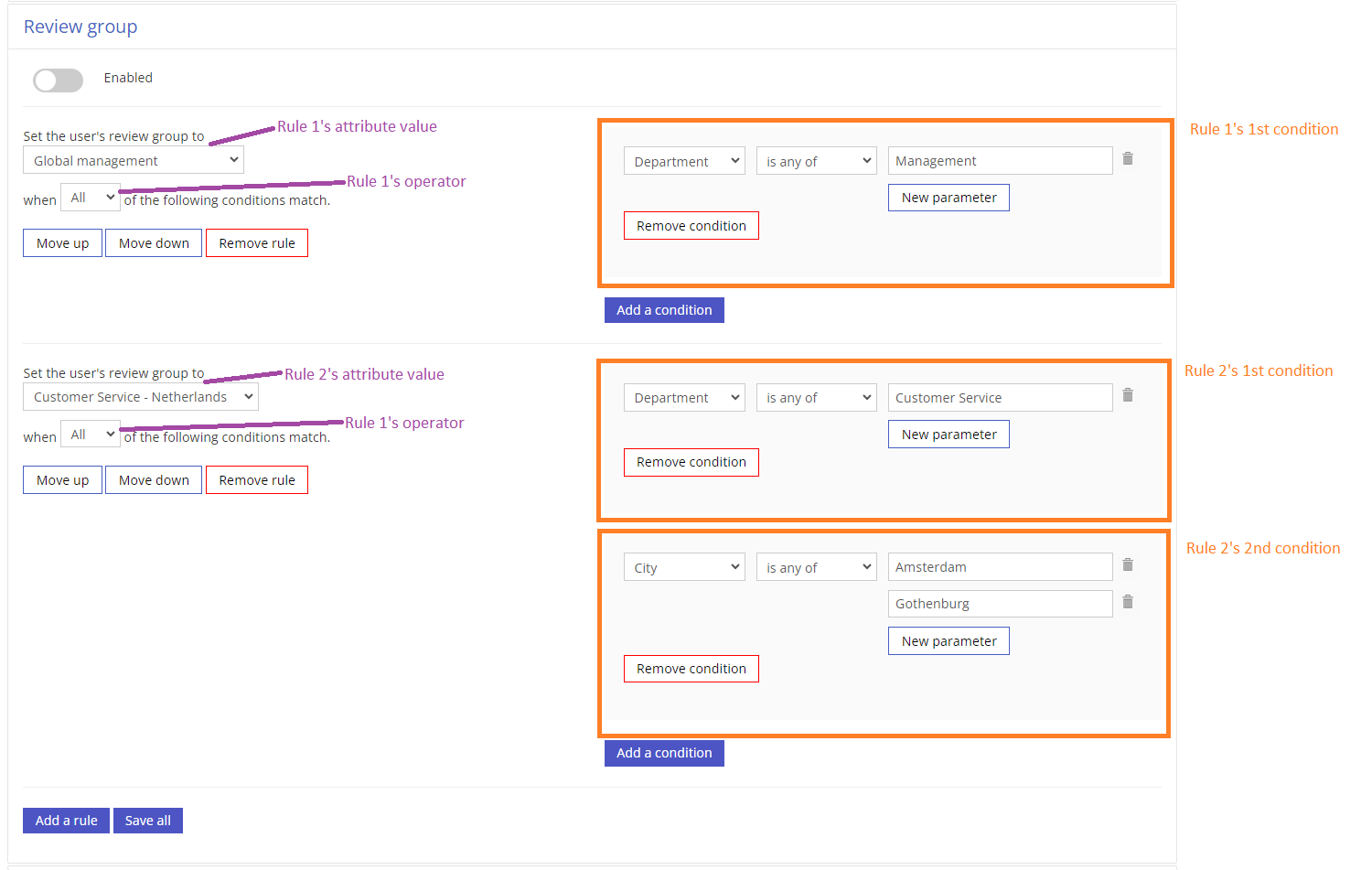Add a condition to the first rule
This screenshot has width=1372, height=870.
click(664, 310)
